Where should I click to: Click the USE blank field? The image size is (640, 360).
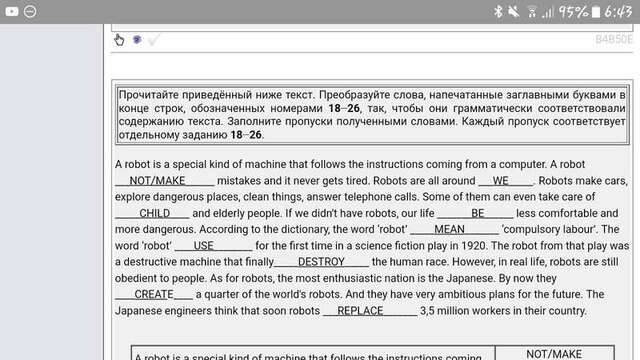[213, 246]
